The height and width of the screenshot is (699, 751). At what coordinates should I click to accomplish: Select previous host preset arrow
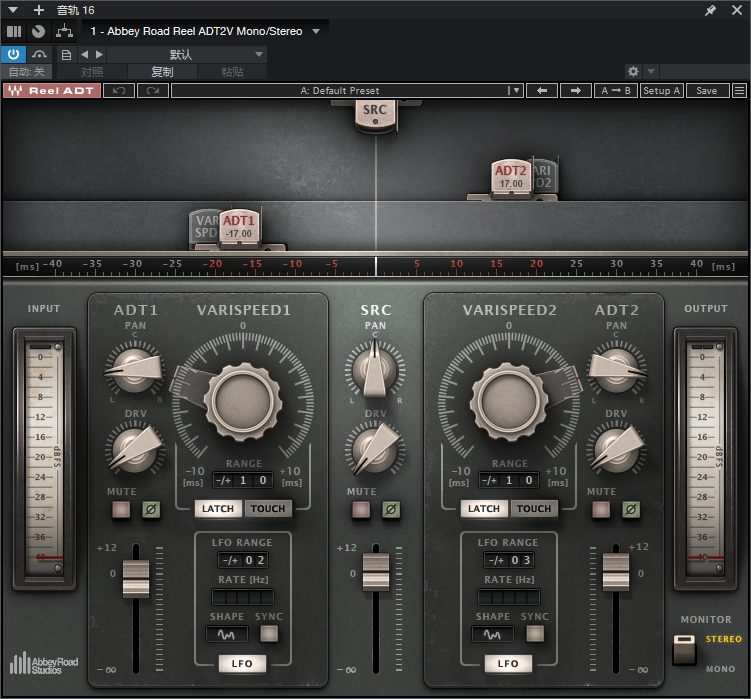[84, 55]
